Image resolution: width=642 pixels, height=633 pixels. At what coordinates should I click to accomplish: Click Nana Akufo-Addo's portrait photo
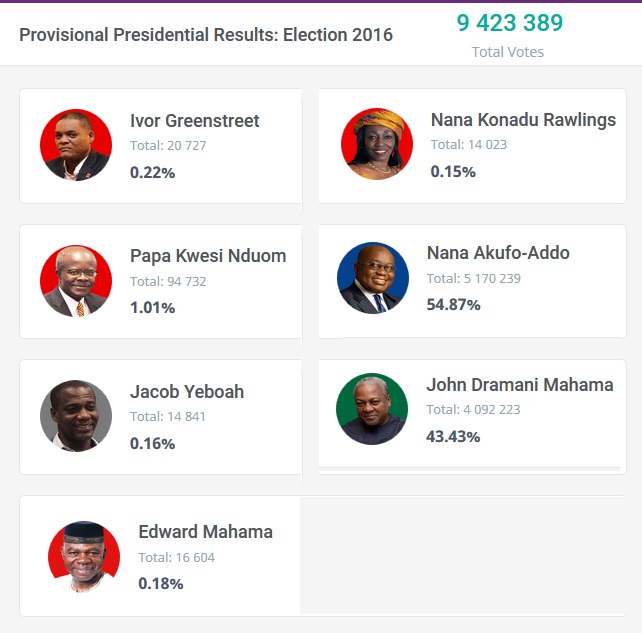click(373, 278)
